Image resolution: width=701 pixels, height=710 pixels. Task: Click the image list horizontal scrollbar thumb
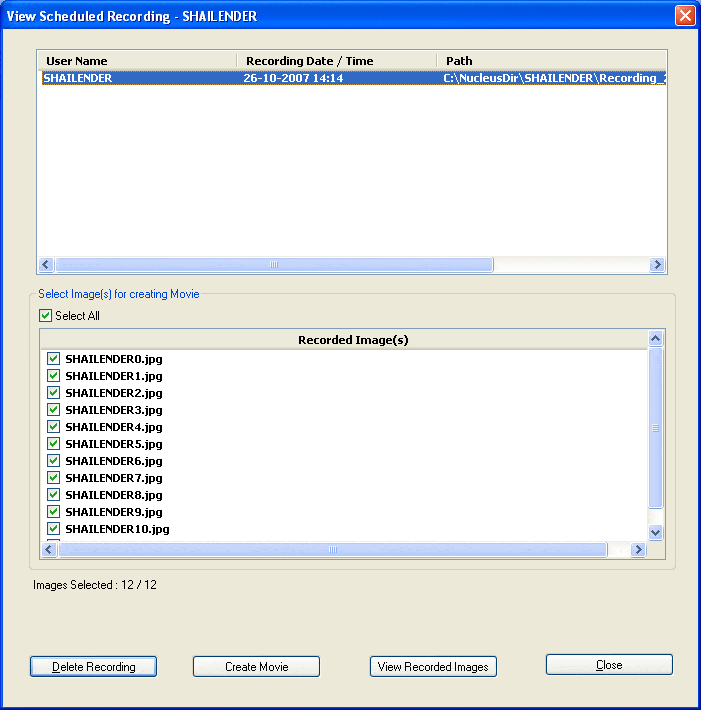point(332,549)
